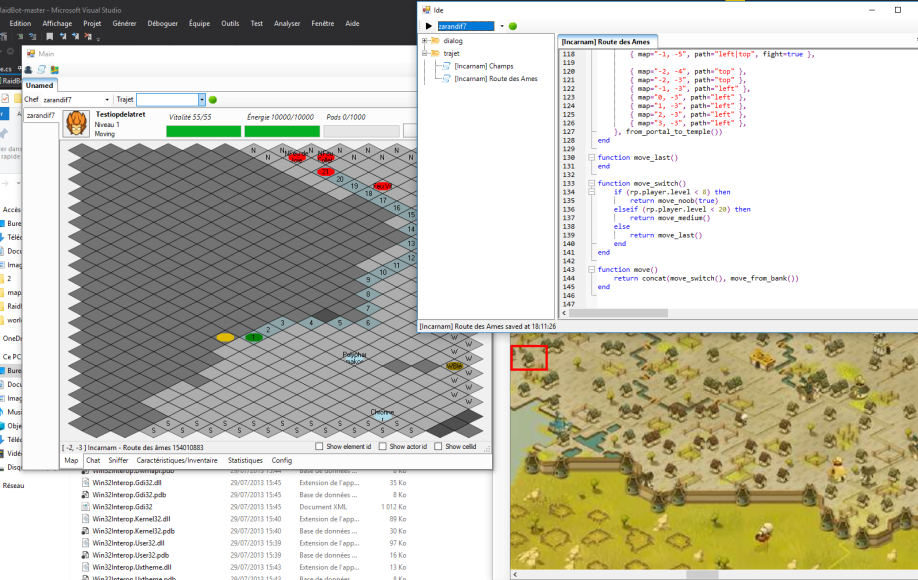The width and height of the screenshot is (918, 580).
Task: Click next bookmark icon in Visual Studio toolbar
Action: click(x=76, y=36)
